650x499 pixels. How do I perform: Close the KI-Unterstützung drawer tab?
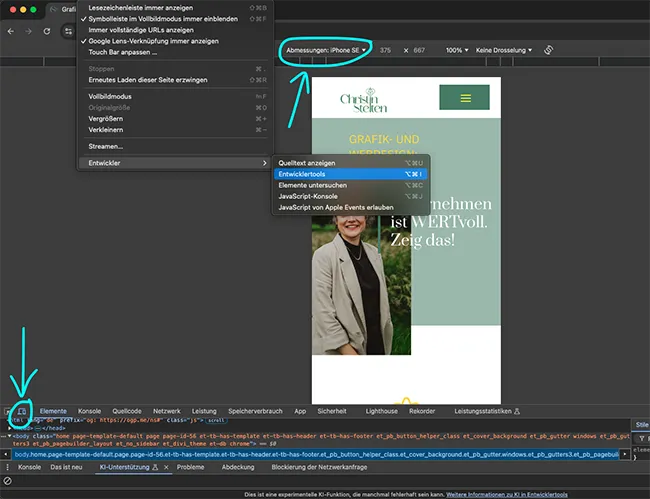(x=166, y=467)
